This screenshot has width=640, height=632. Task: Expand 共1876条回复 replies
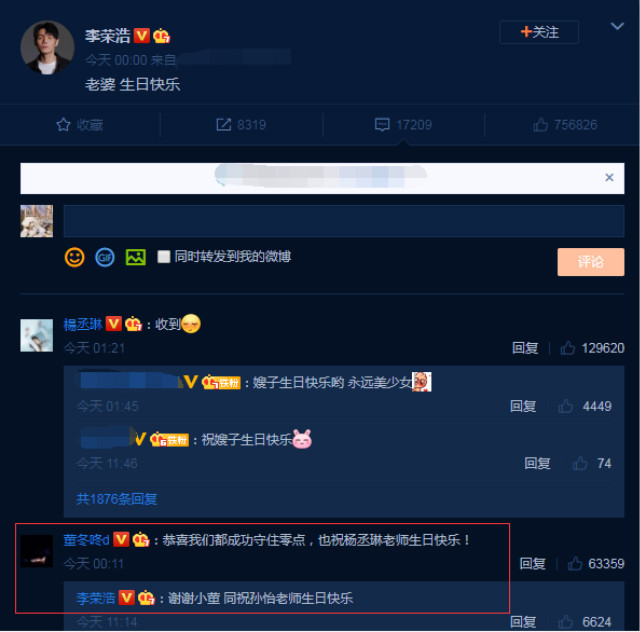coord(117,499)
